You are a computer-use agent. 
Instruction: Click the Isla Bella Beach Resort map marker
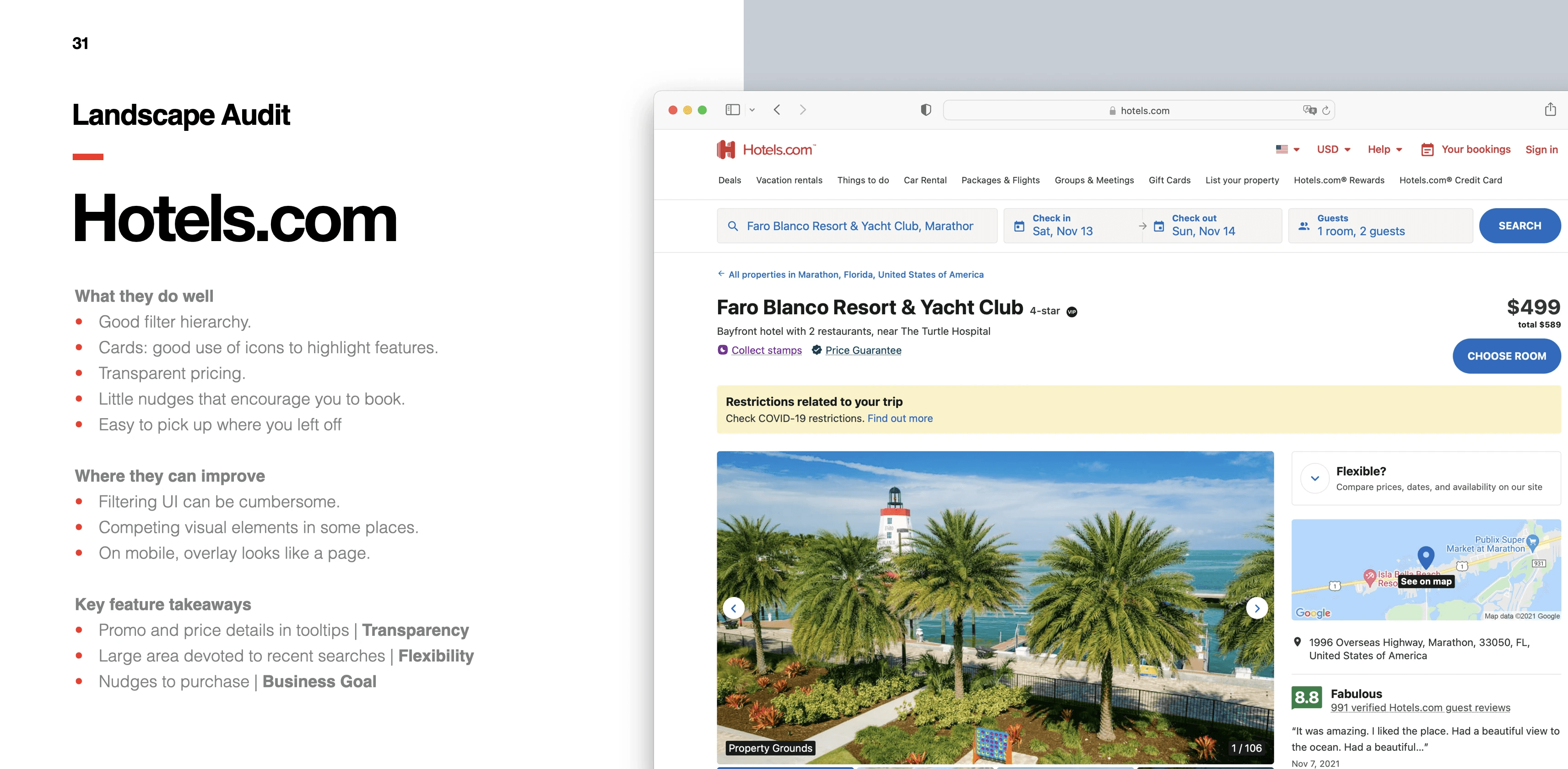pyautogui.click(x=1369, y=577)
